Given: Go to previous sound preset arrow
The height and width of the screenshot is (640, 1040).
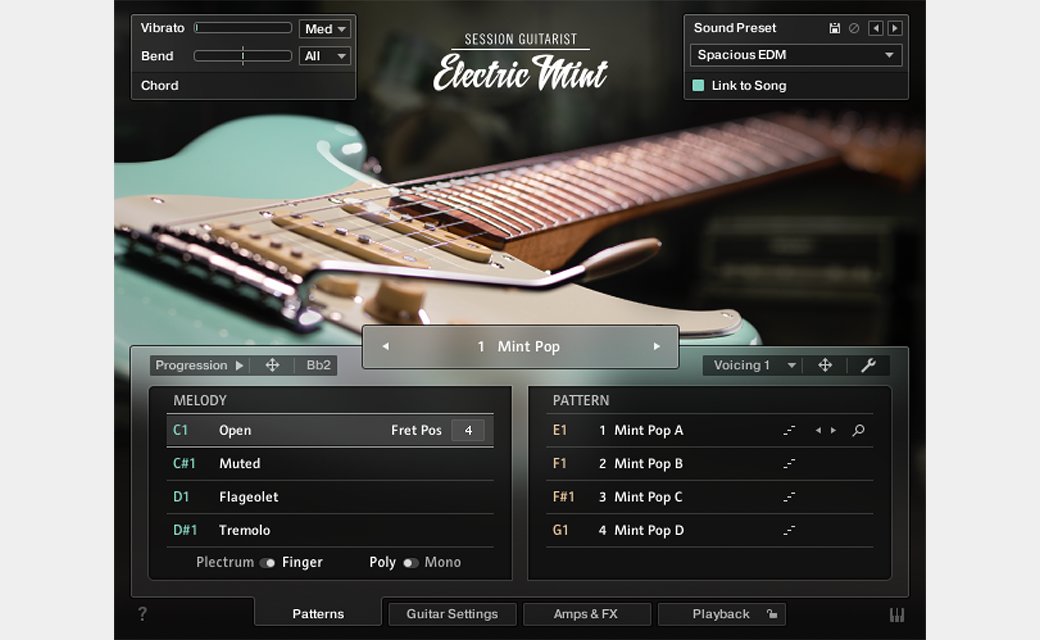Looking at the screenshot, I should coord(876,28).
